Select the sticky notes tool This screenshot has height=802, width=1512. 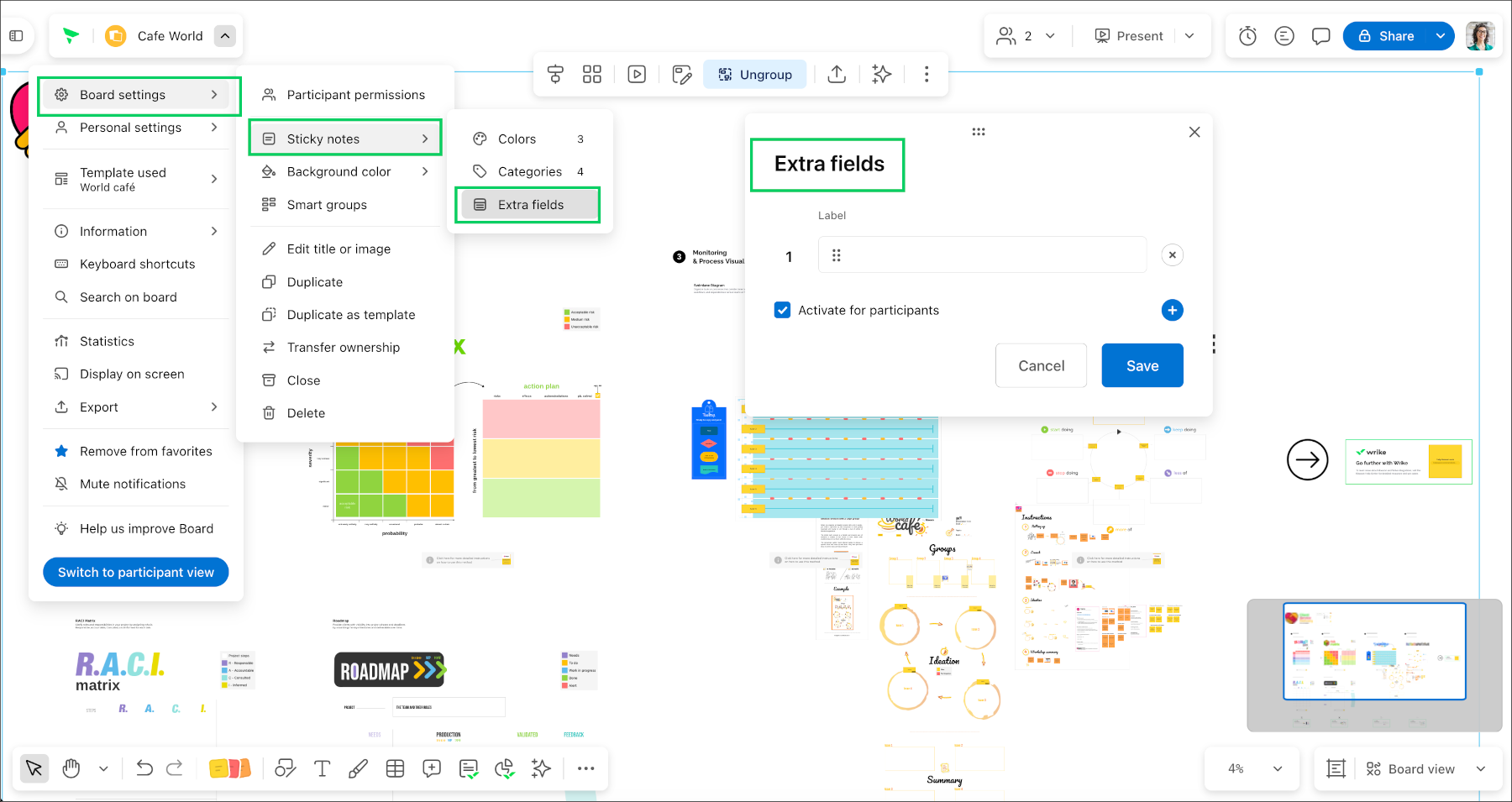pos(229,768)
